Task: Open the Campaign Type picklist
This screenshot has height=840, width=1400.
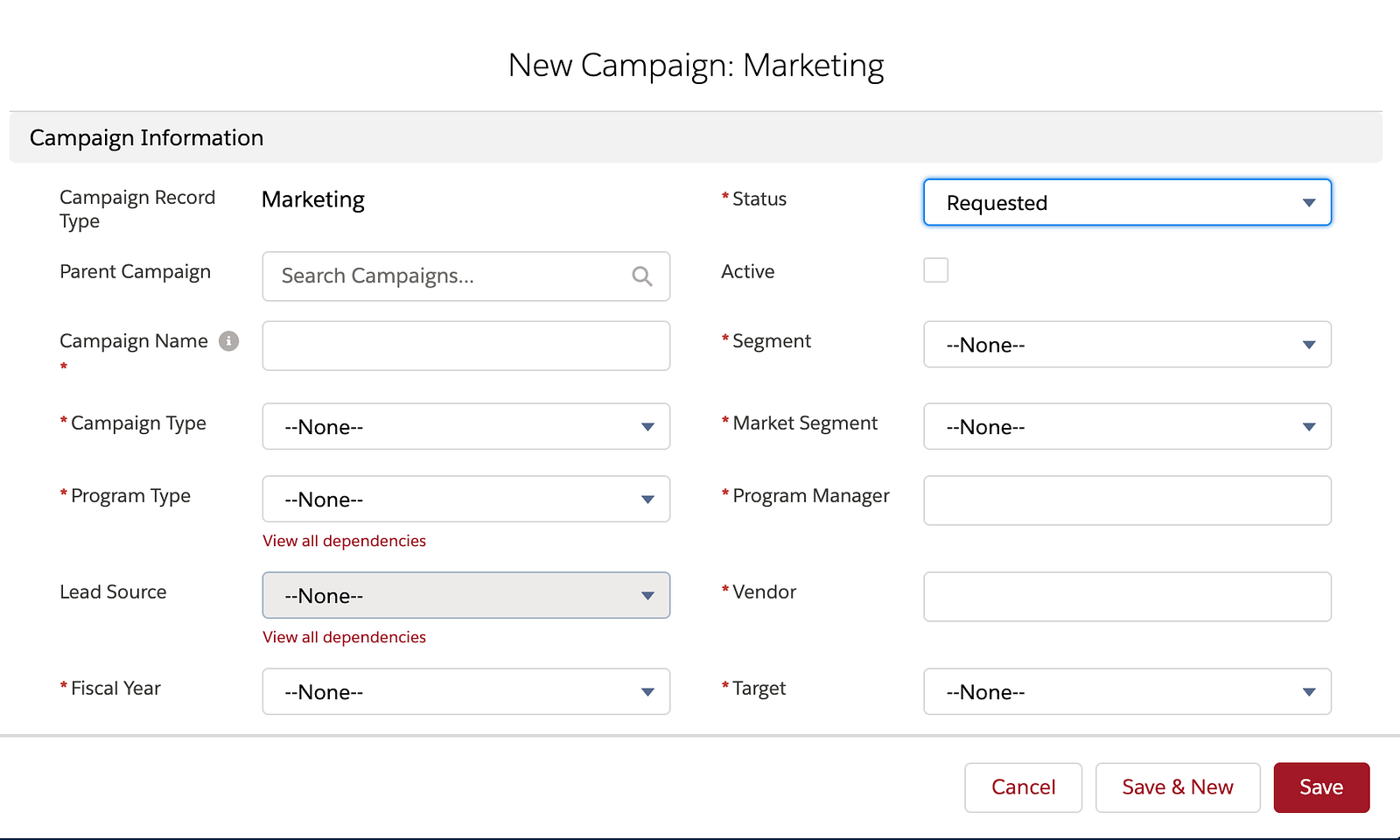Action: [x=465, y=427]
